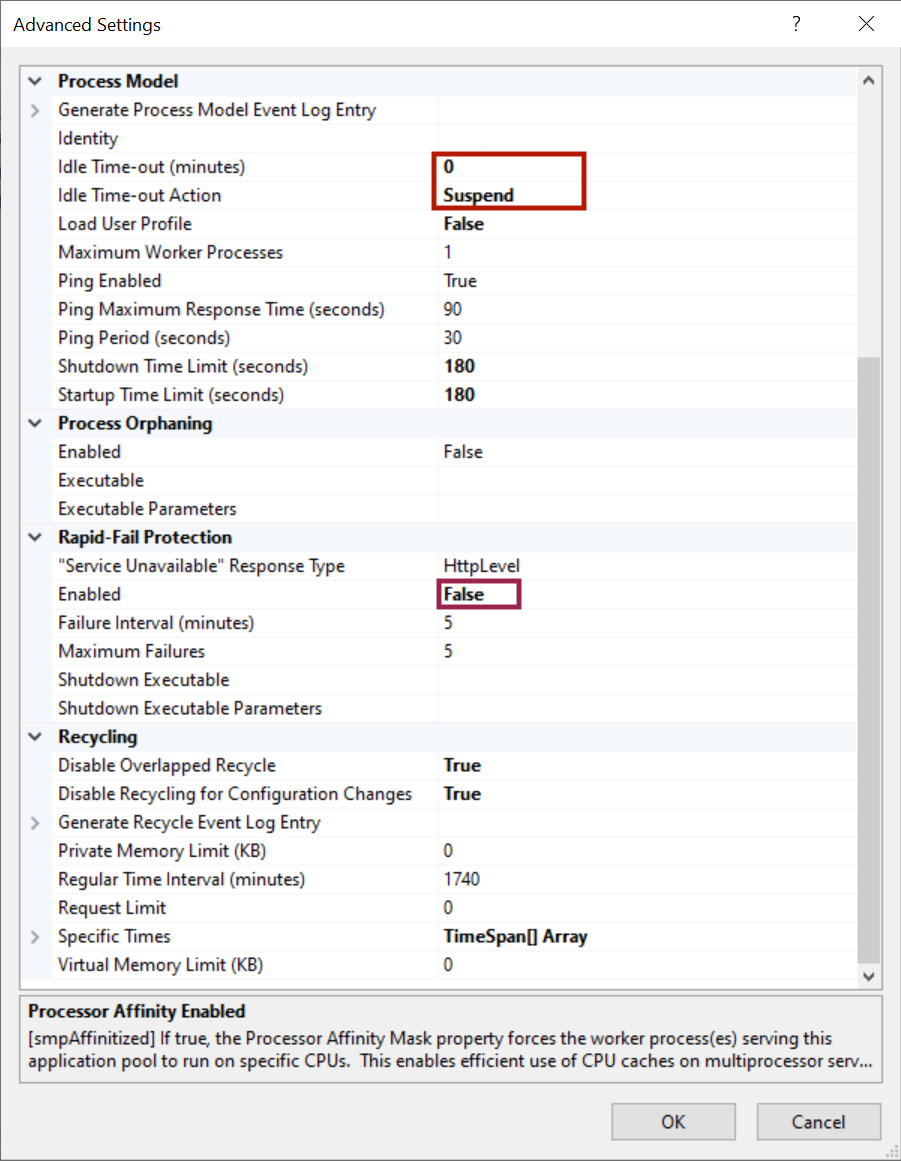Collapse the Process Orphaning section
This screenshot has width=901, height=1161.
[x=35, y=423]
